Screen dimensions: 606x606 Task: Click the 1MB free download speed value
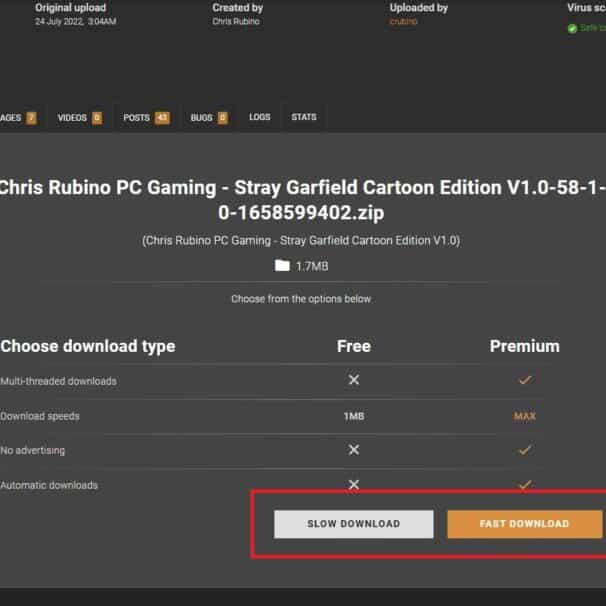354,416
